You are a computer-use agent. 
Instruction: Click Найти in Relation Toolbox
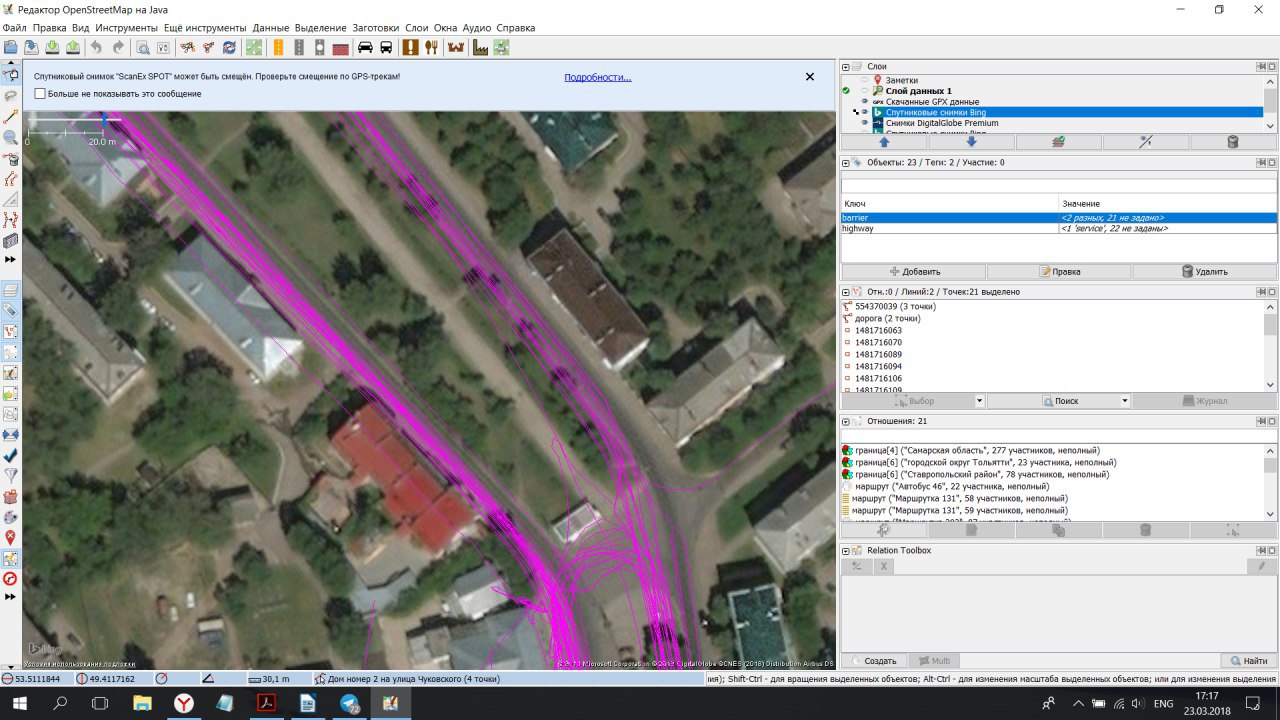tap(1249, 661)
